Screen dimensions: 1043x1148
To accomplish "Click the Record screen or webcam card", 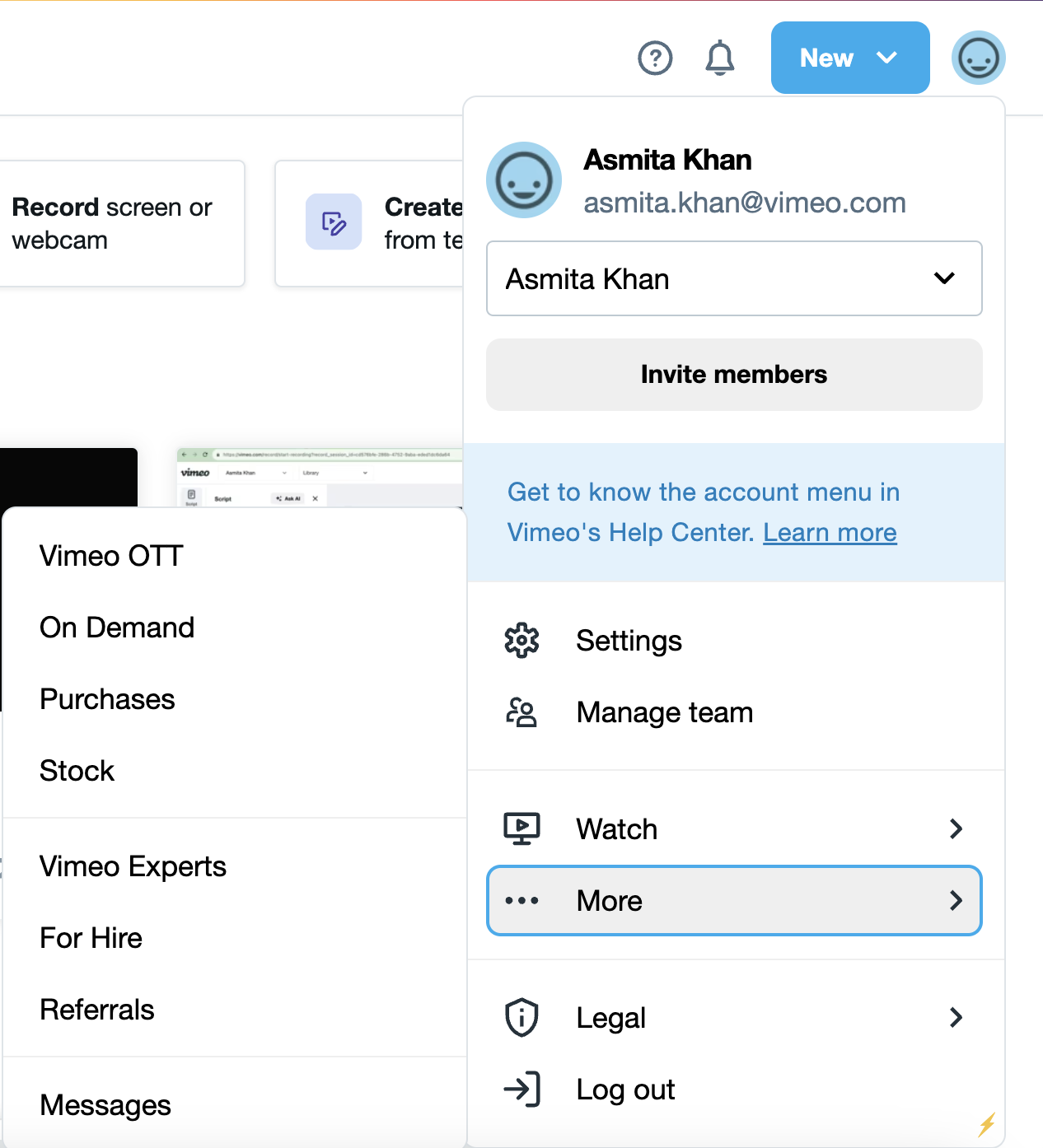I will coord(121,223).
